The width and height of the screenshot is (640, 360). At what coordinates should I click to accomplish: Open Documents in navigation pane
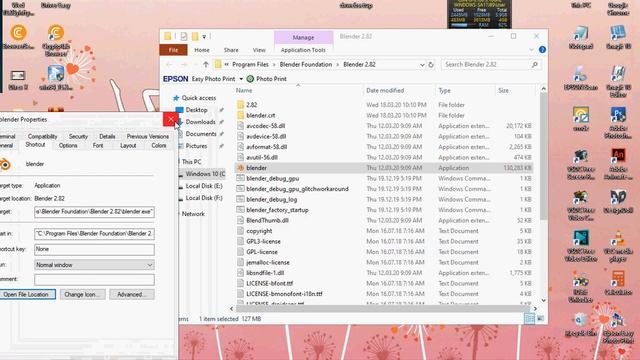(201, 133)
